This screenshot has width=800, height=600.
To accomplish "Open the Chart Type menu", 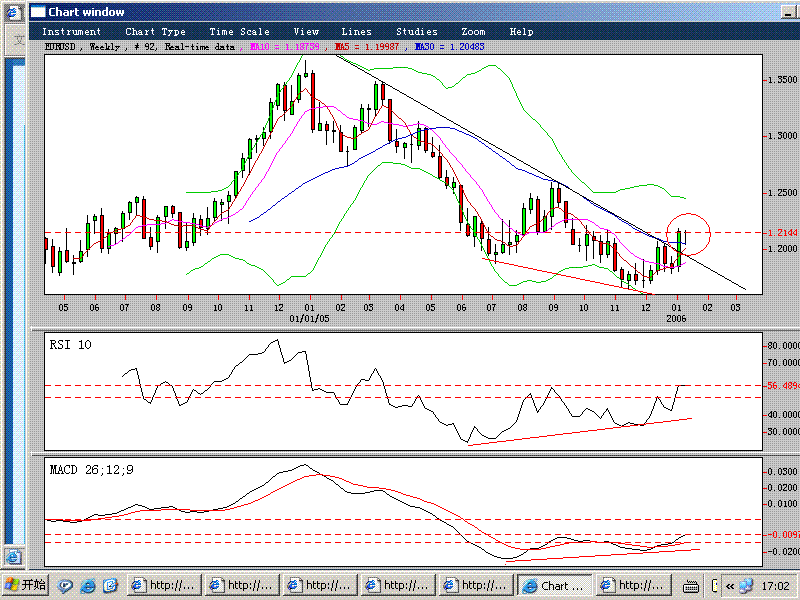I will point(155,32).
